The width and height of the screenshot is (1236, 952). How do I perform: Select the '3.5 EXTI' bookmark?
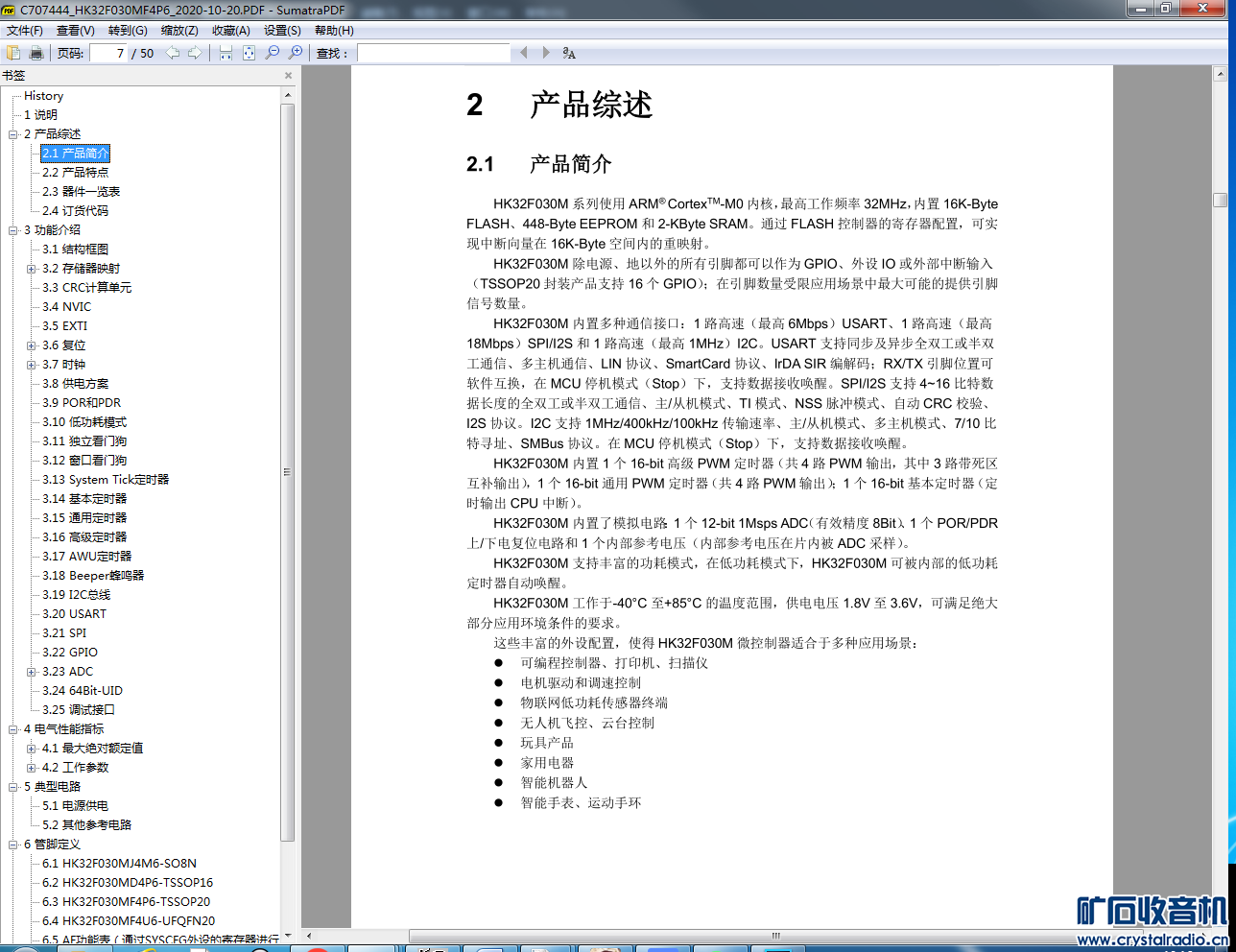point(65,326)
